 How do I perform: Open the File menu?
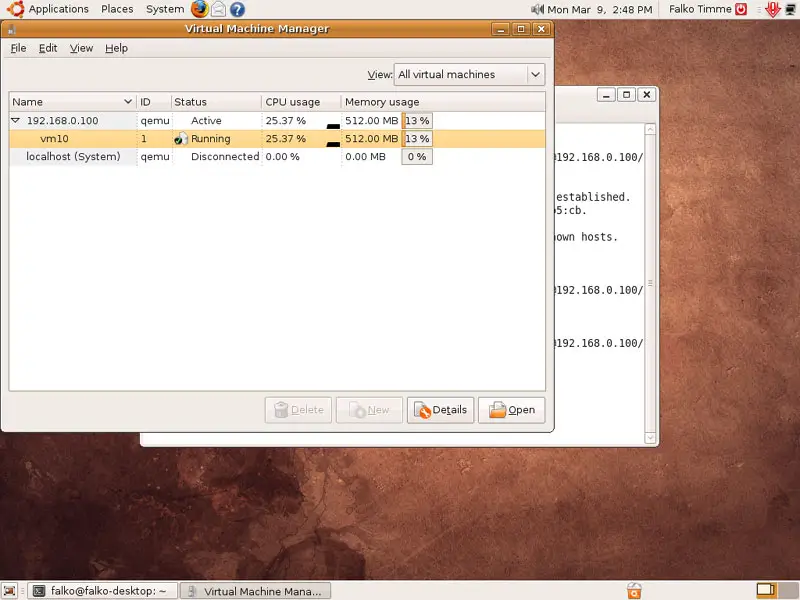click(18, 48)
